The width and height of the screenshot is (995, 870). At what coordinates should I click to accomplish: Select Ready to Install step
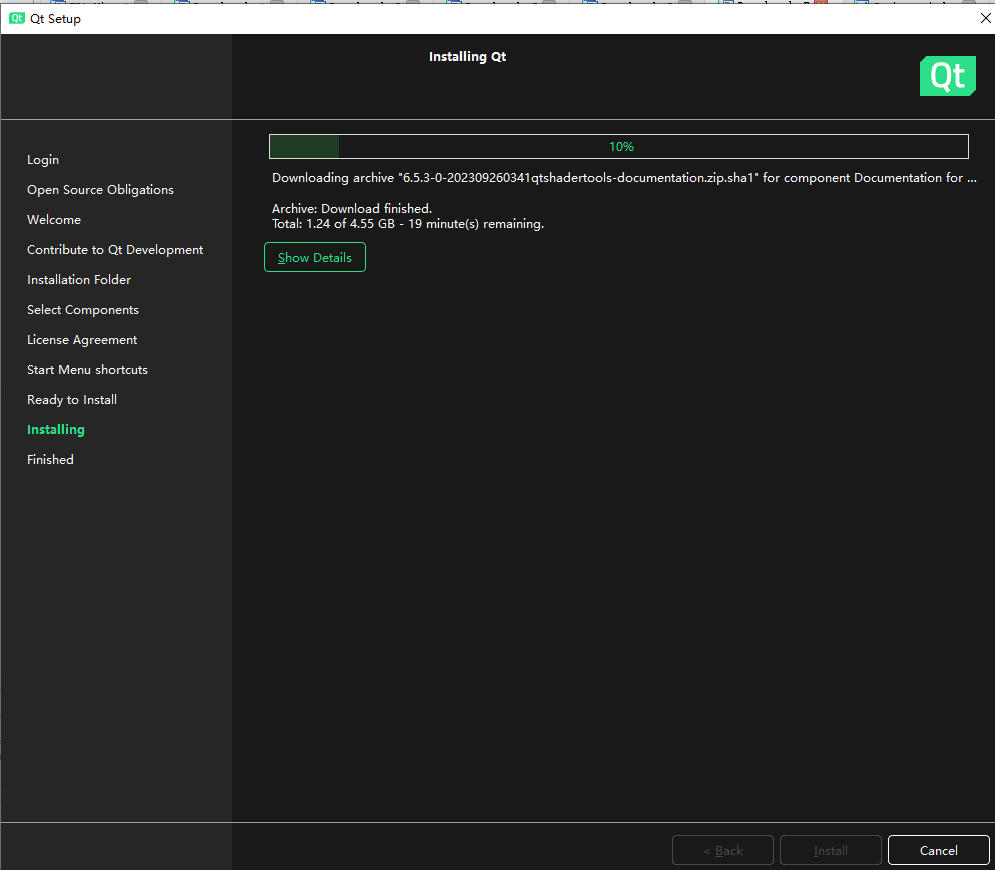coord(72,400)
